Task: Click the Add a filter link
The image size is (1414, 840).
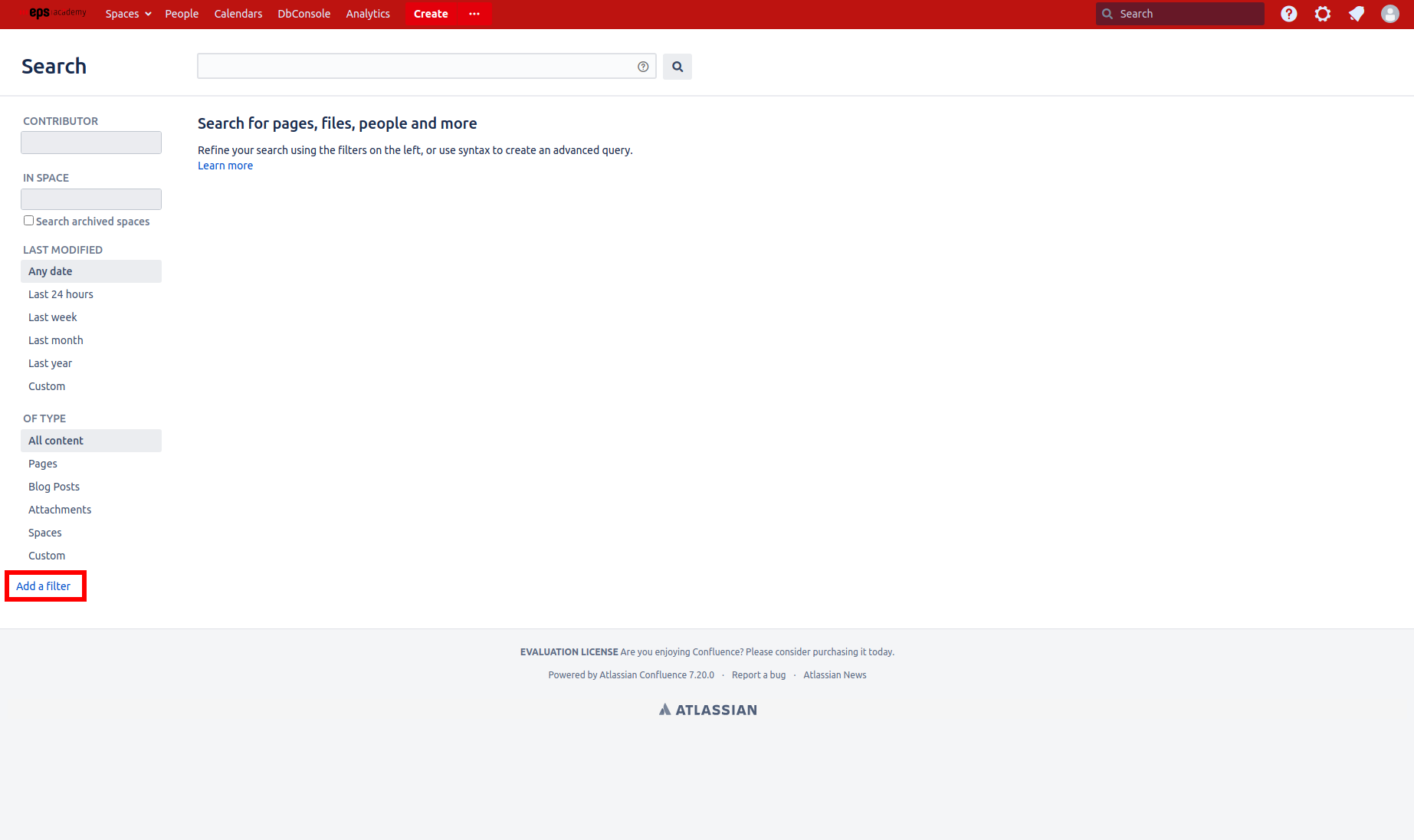Action: click(x=44, y=586)
